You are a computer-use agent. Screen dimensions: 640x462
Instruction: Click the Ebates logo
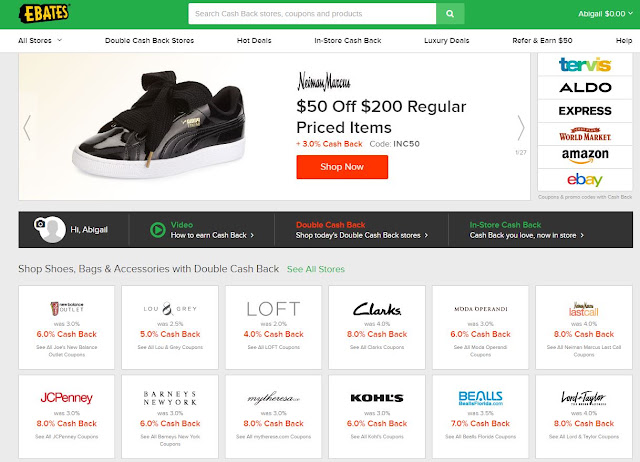(44, 13)
